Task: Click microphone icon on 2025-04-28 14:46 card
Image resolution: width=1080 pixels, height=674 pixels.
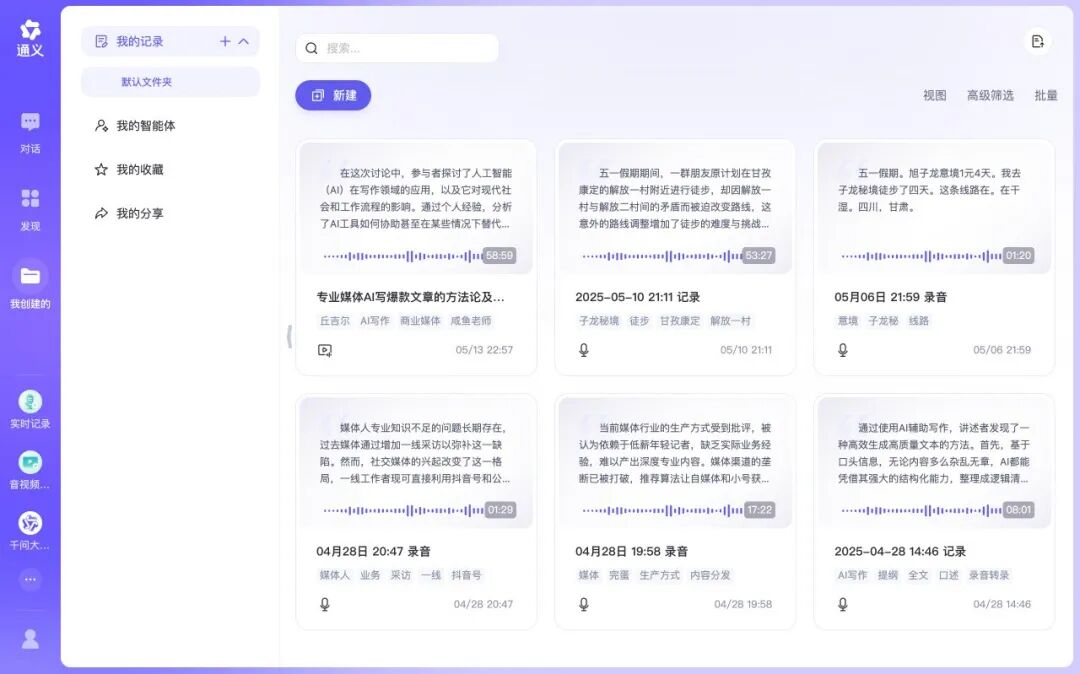Action: pyautogui.click(x=843, y=604)
